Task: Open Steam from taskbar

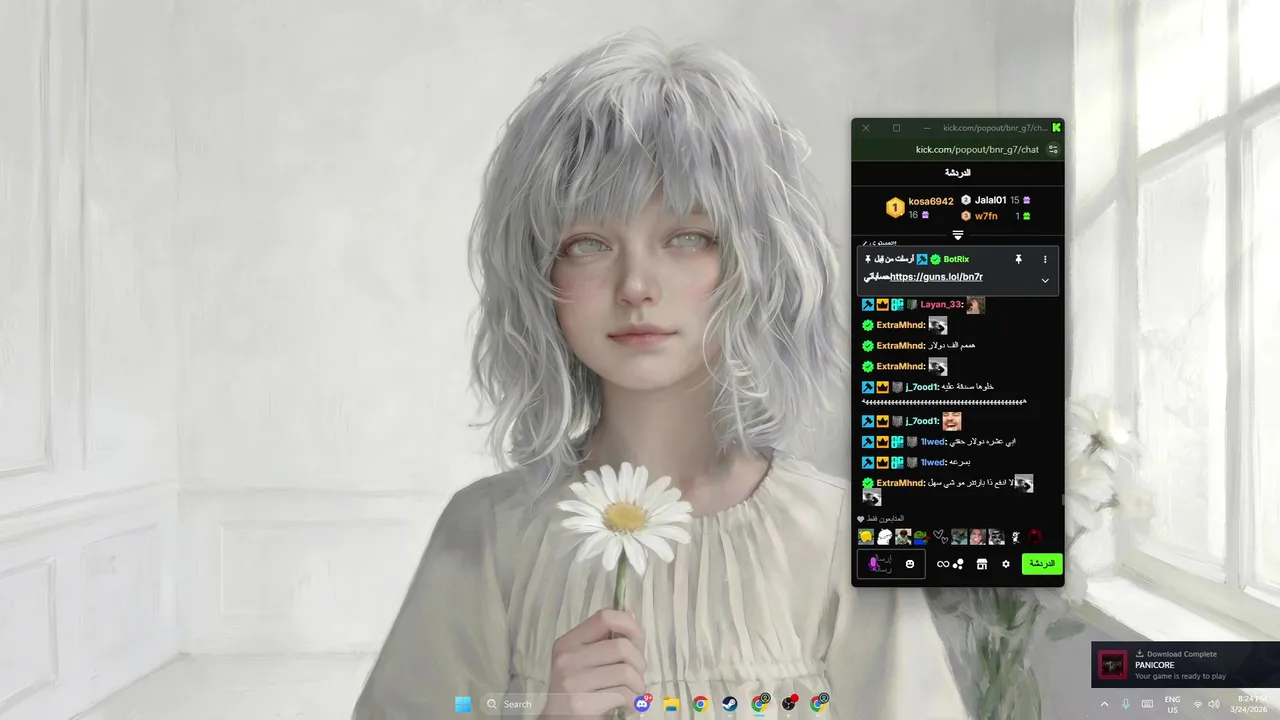Action: tap(730, 704)
